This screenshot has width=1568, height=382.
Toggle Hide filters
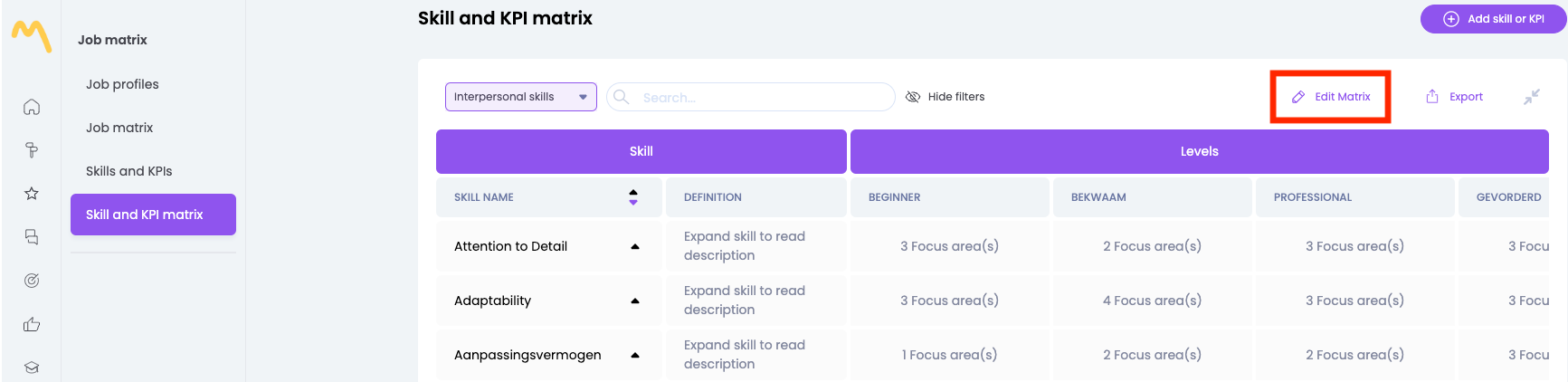pos(946,97)
